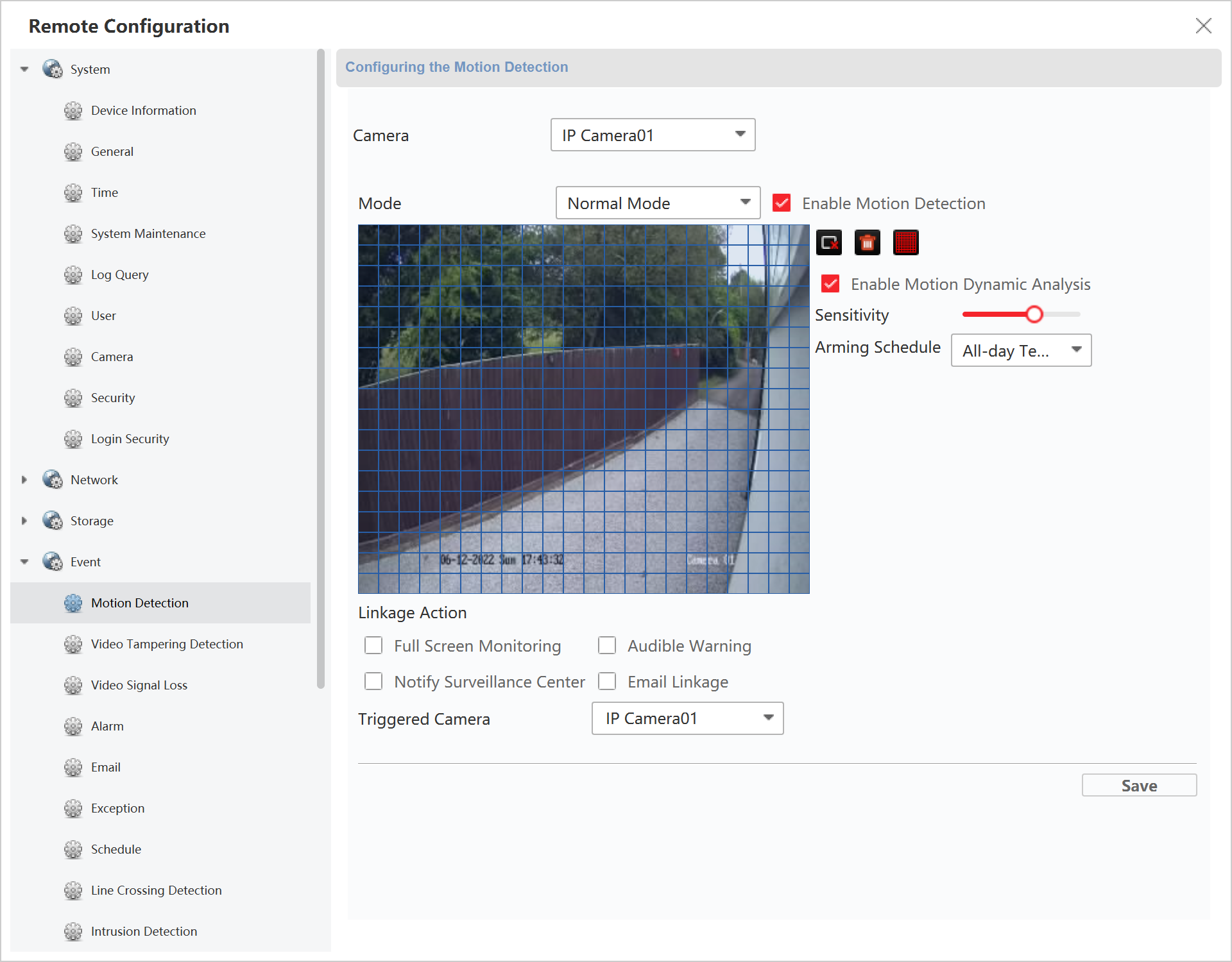Screen dimensions: 1232x962
Task: Click the gear icon next to Line Crossing Detection
Action: click(73, 890)
